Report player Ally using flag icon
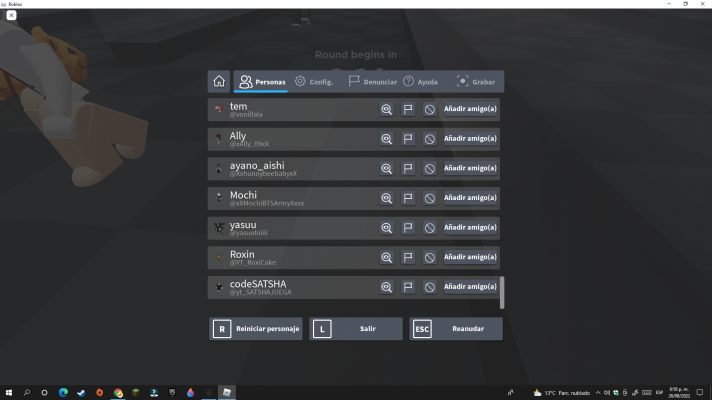This screenshot has height=400, width=712. 408,139
